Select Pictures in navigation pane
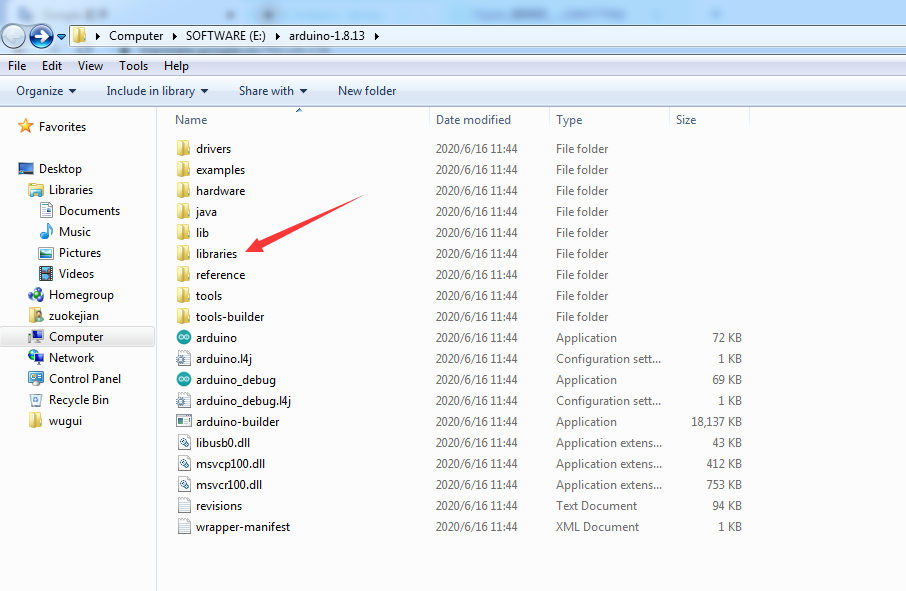906x591 pixels. coord(80,252)
